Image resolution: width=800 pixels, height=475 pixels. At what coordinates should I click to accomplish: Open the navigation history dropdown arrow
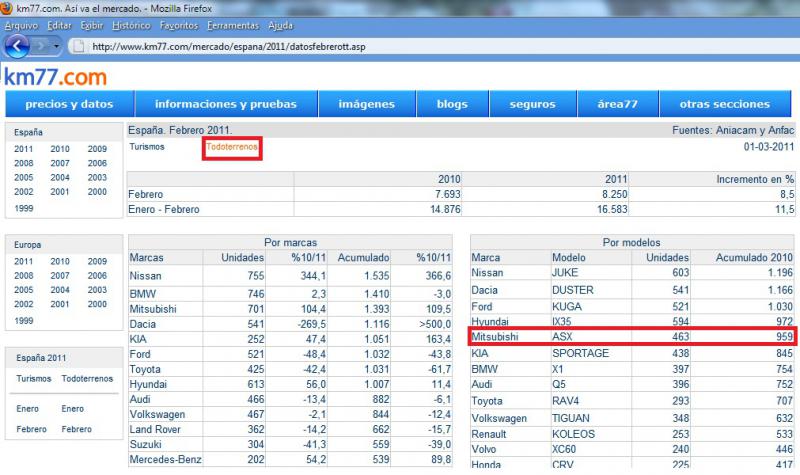[x=56, y=46]
